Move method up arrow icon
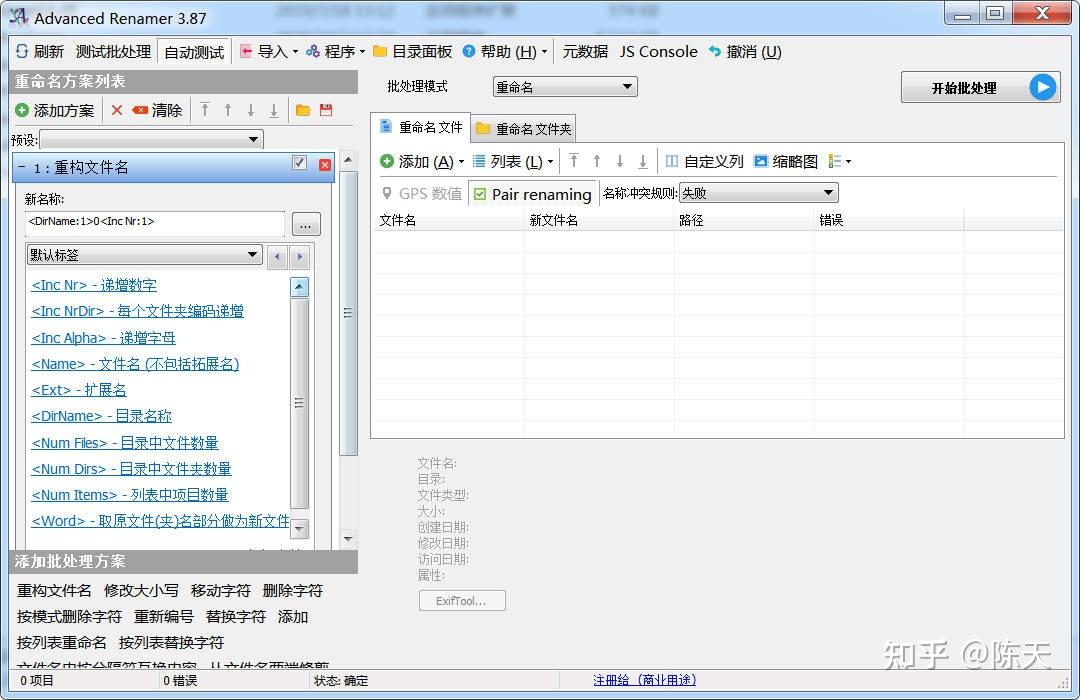Screen dimensions: 1080x700 click(x=228, y=110)
